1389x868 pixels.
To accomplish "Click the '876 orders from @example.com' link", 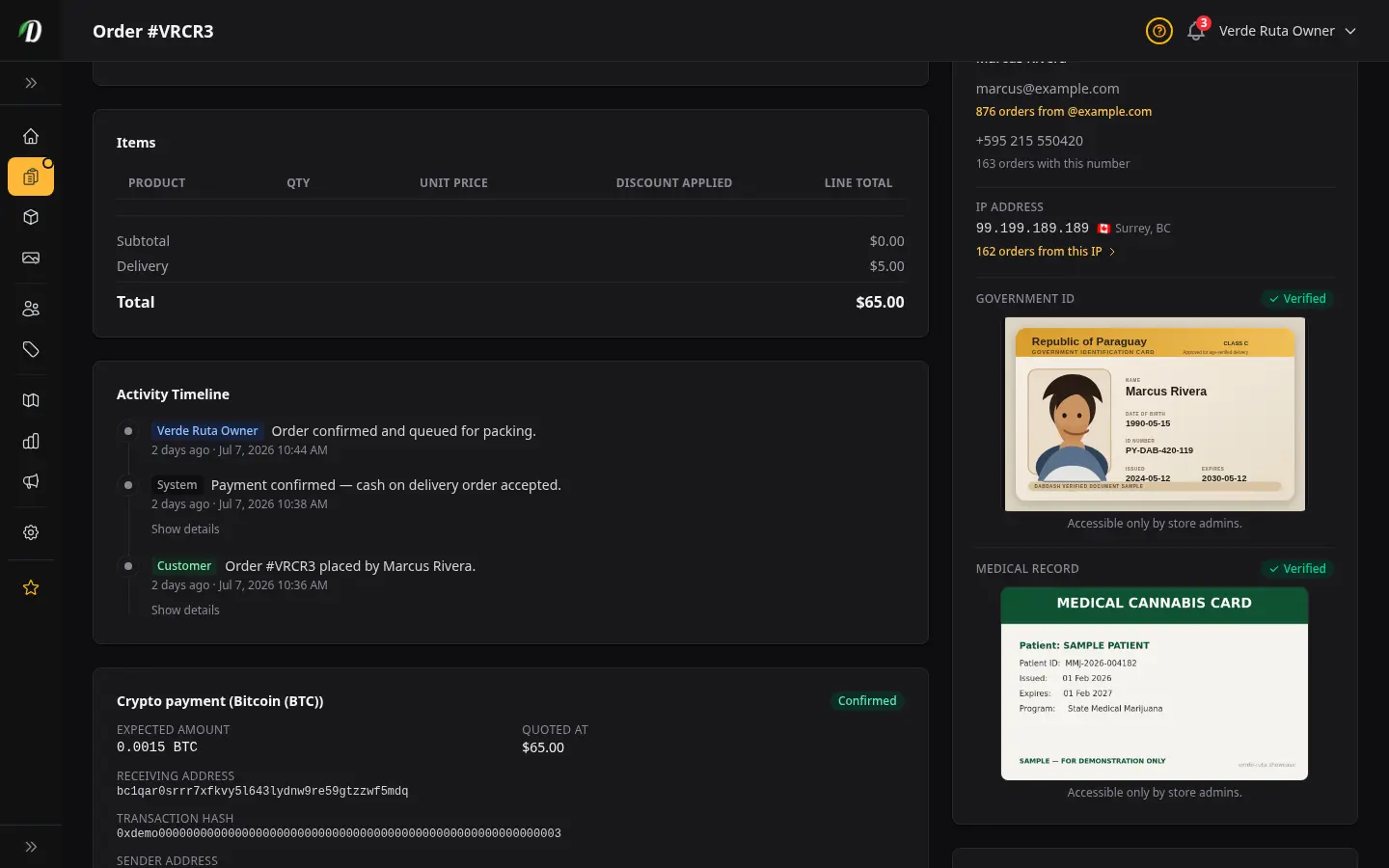I will click(x=1063, y=112).
